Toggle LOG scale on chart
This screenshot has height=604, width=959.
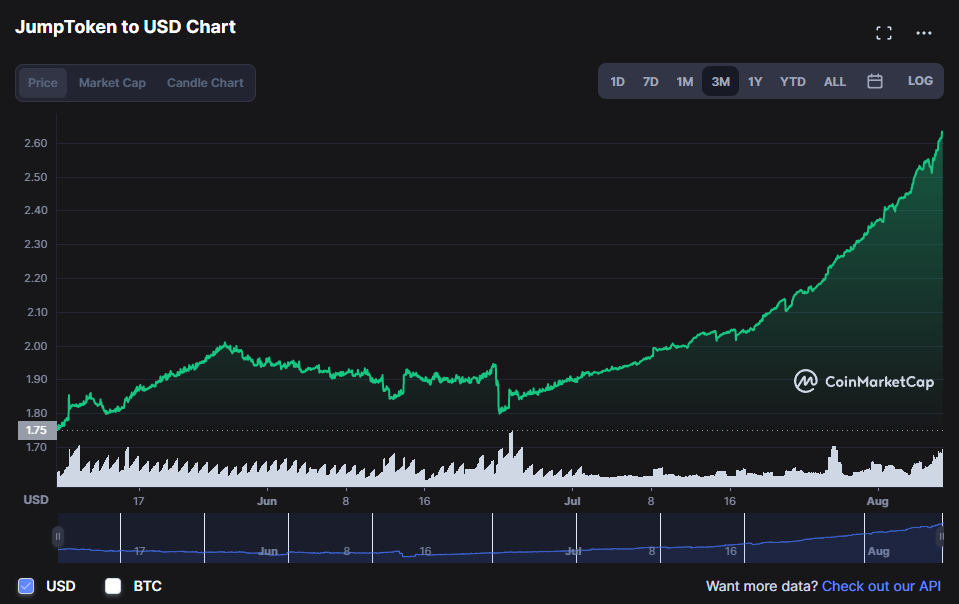920,81
